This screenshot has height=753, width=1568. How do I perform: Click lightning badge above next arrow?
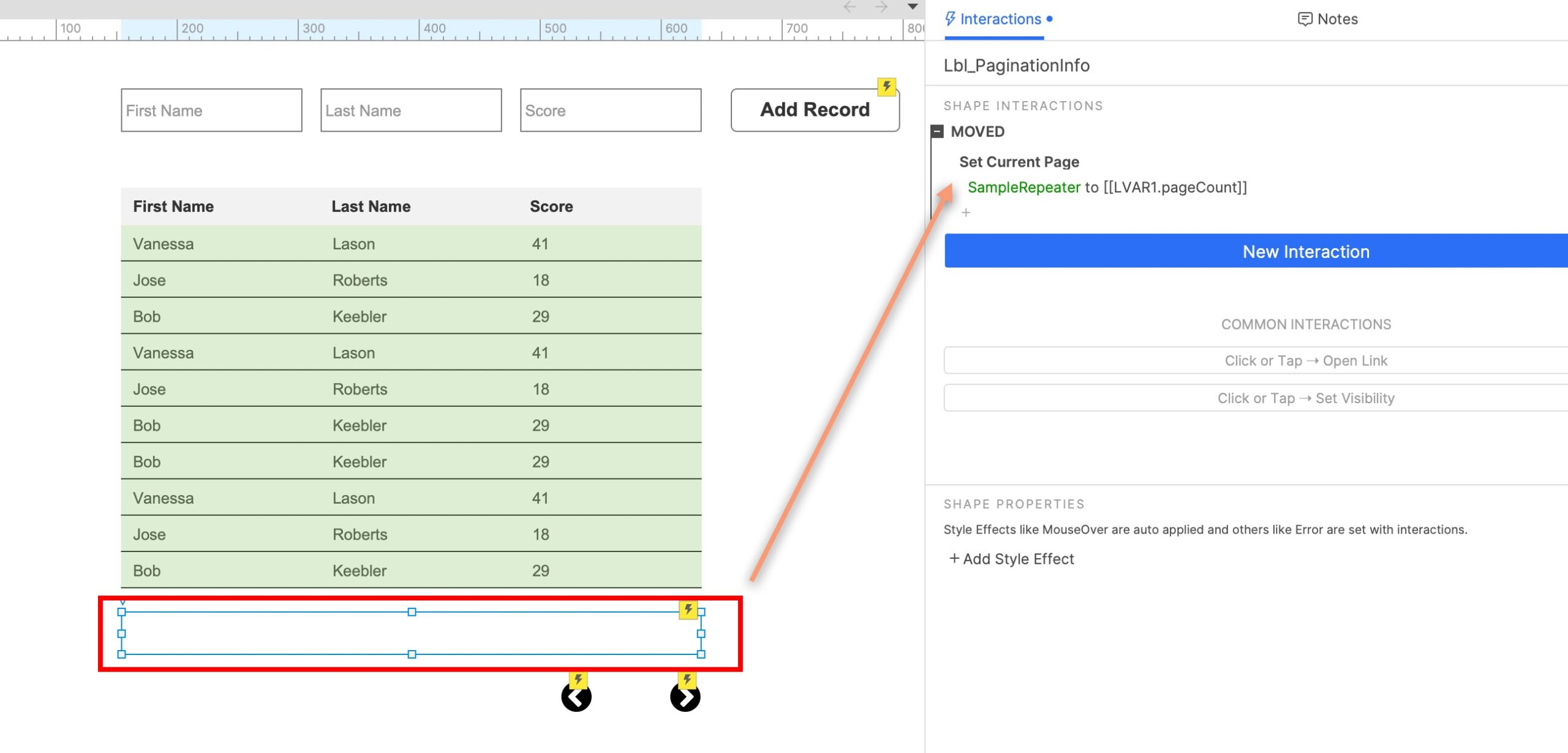pyautogui.click(x=687, y=679)
